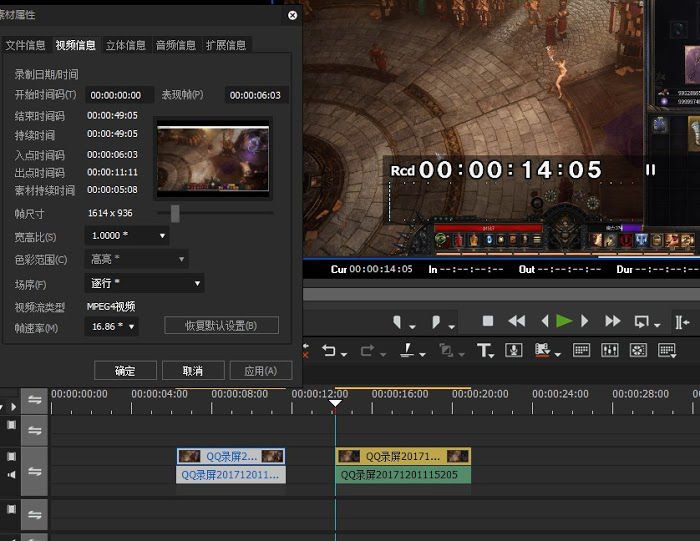Click the 开始时间码 timecode field

120,95
